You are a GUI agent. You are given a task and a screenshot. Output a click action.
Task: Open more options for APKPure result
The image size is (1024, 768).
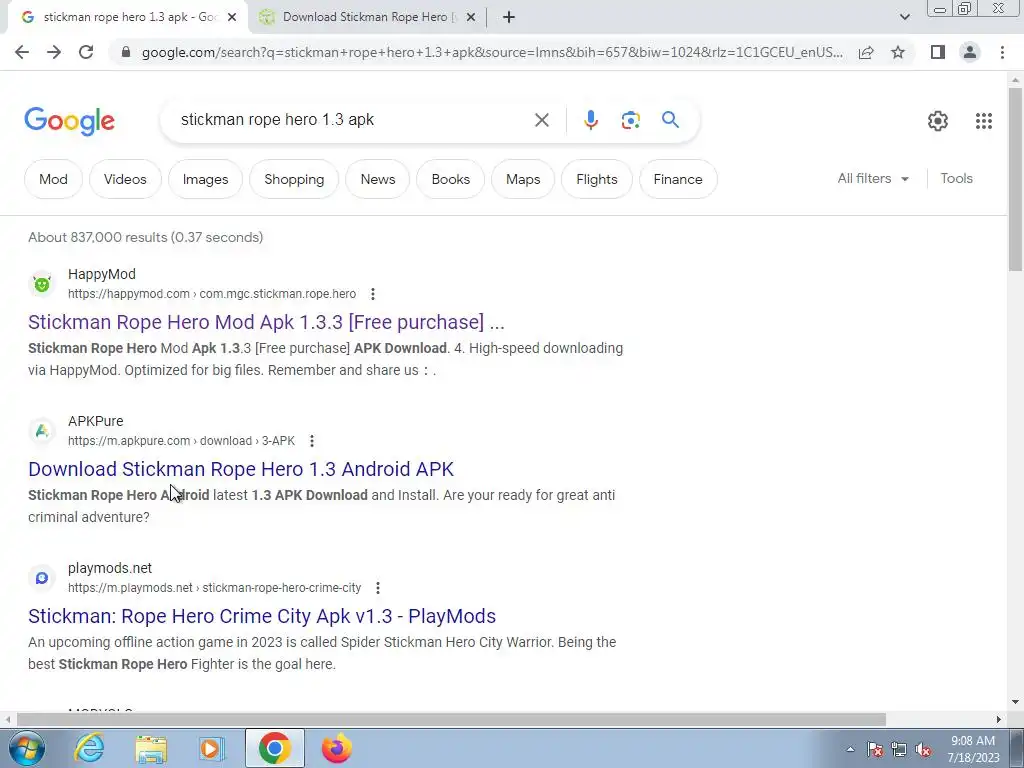coord(312,441)
